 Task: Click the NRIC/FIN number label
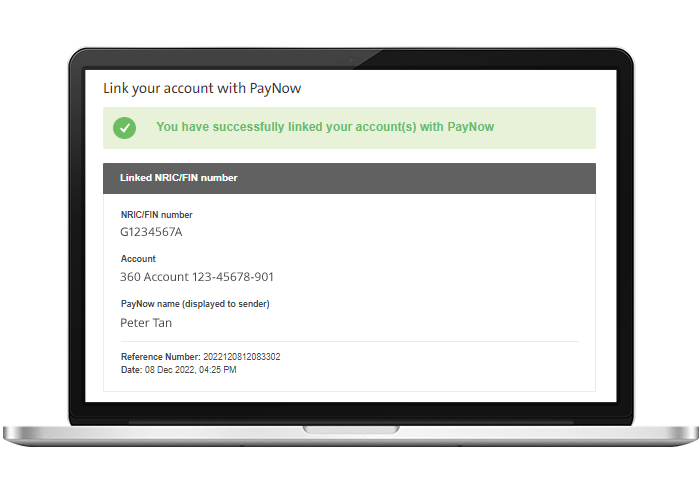(x=156, y=215)
